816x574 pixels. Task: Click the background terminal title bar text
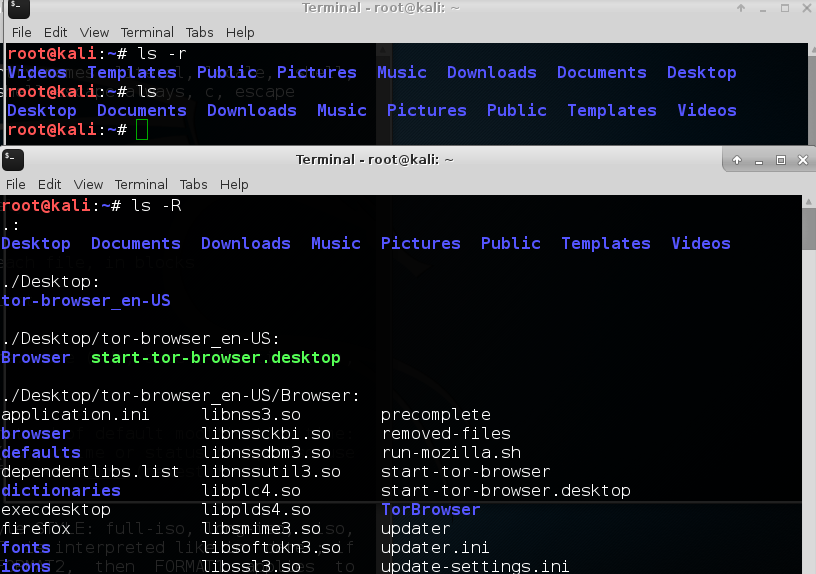click(x=380, y=8)
